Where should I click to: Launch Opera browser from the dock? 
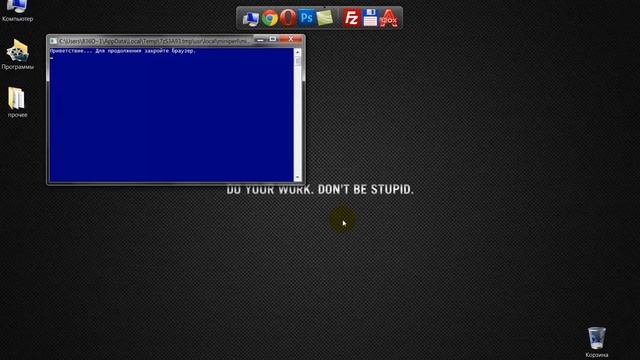288,18
